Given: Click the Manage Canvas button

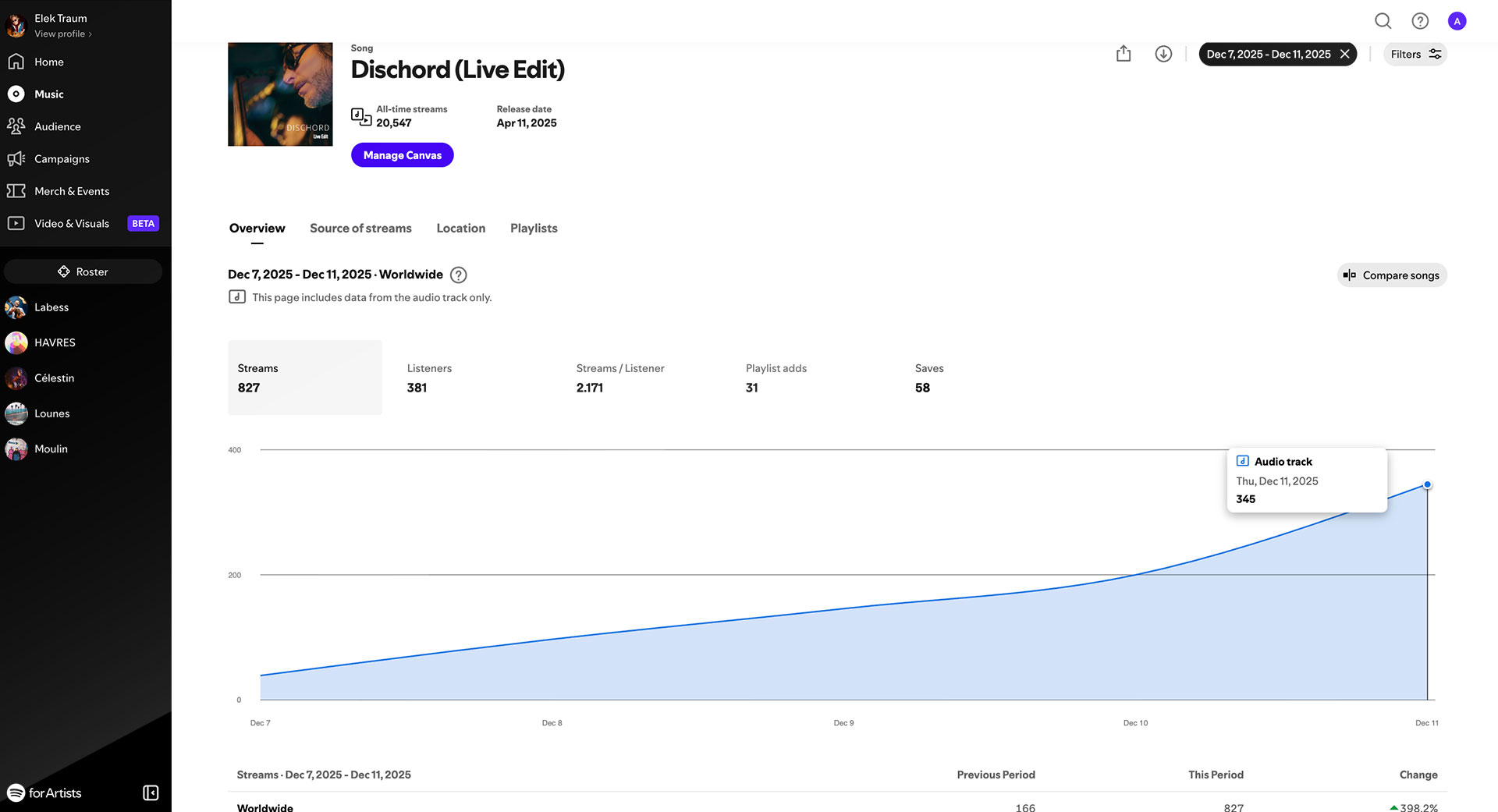Looking at the screenshot, I should (402, 155).
